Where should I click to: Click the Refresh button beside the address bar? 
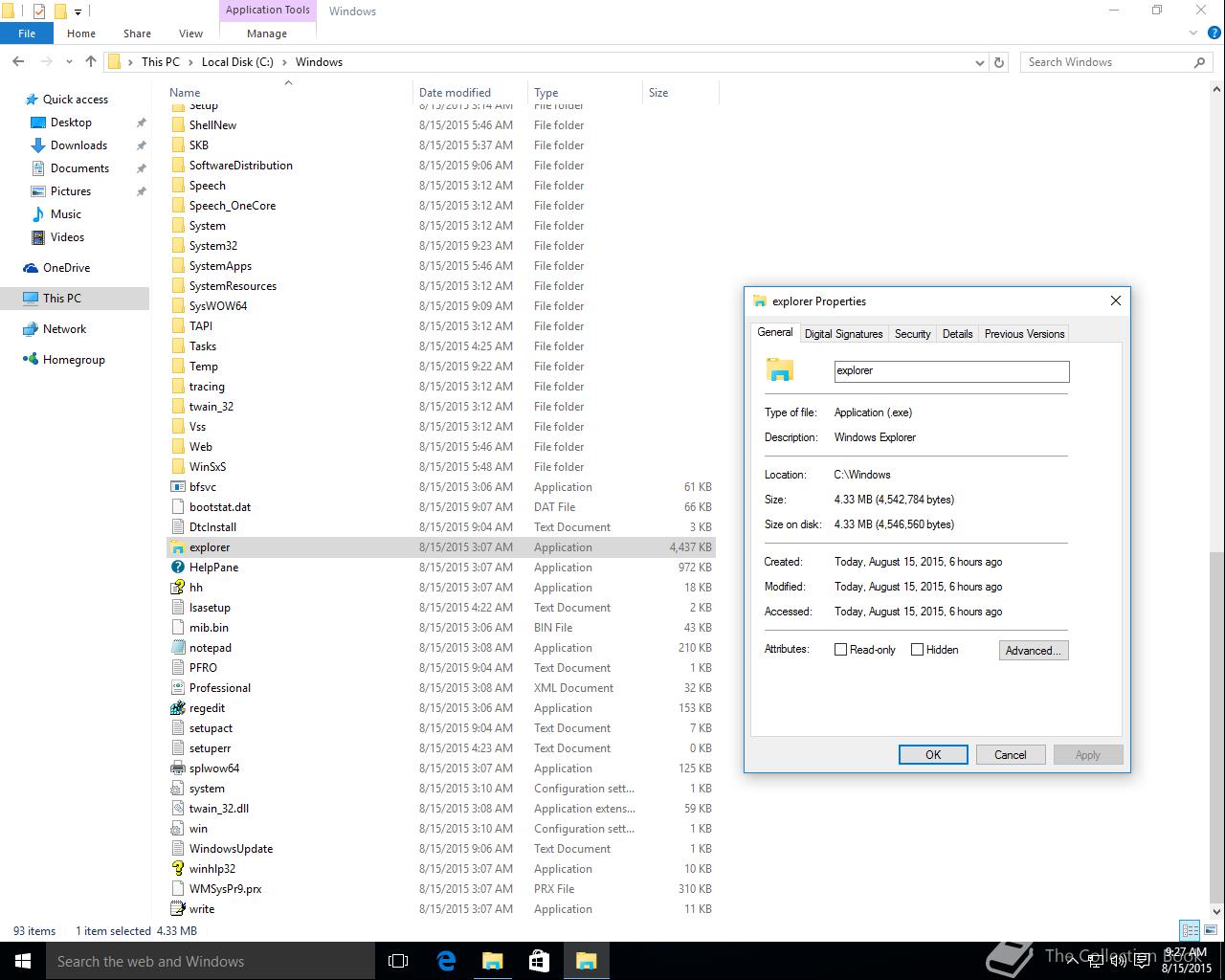(x=999, y=62)
